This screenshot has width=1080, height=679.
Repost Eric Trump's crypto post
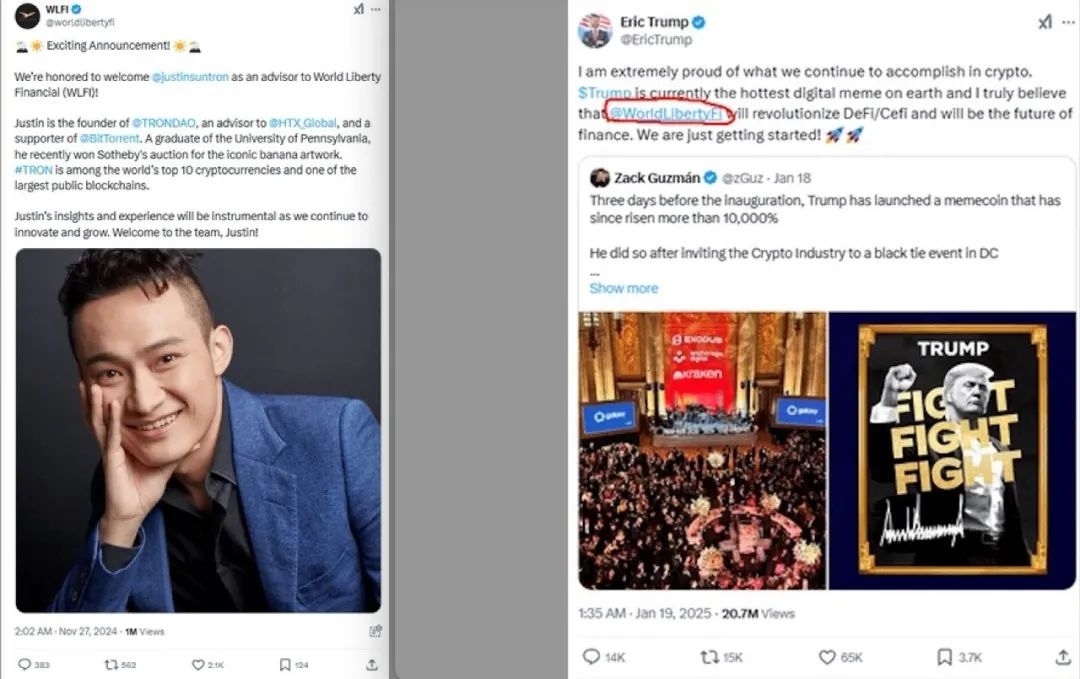pos(709,657)
